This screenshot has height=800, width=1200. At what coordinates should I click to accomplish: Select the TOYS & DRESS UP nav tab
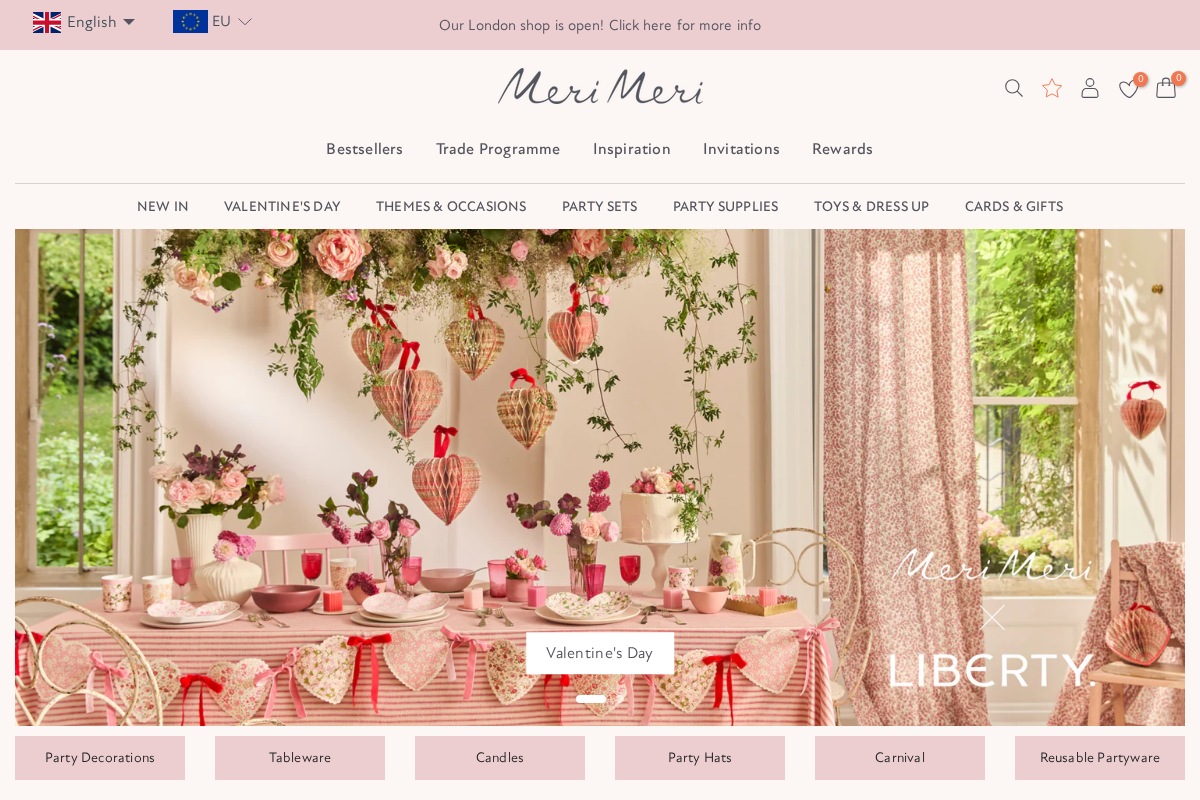[x=871, y=206]
